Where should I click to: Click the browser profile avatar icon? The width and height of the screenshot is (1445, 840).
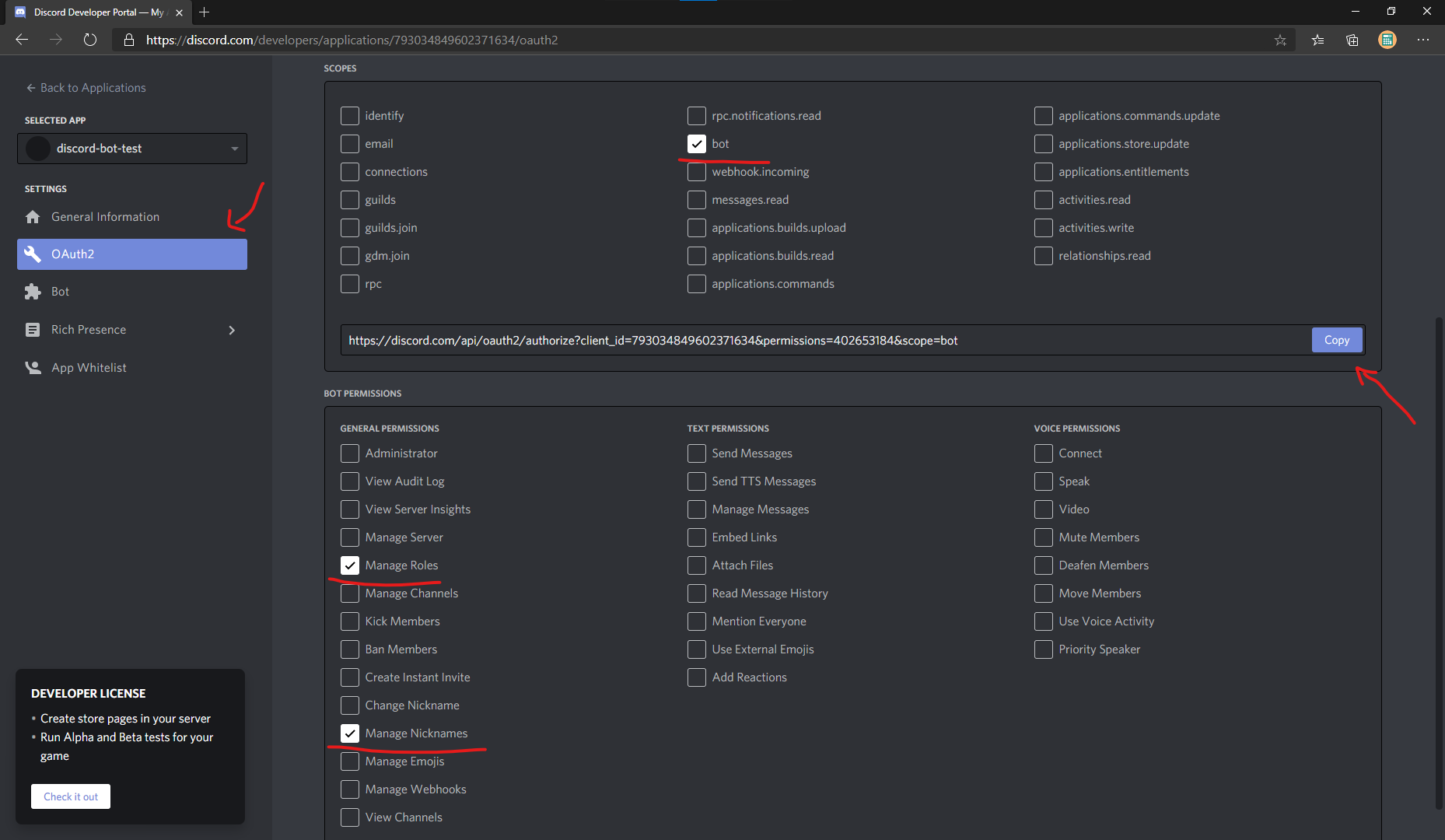(1387, 40)
